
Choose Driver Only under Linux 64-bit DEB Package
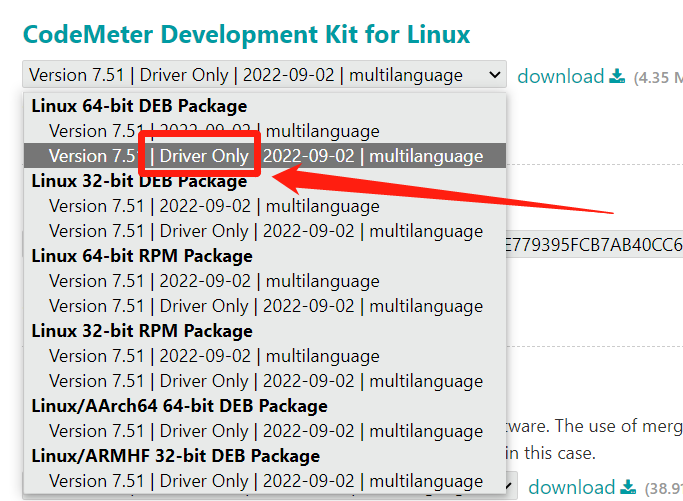pyautogui.click(x=266, y=156)
